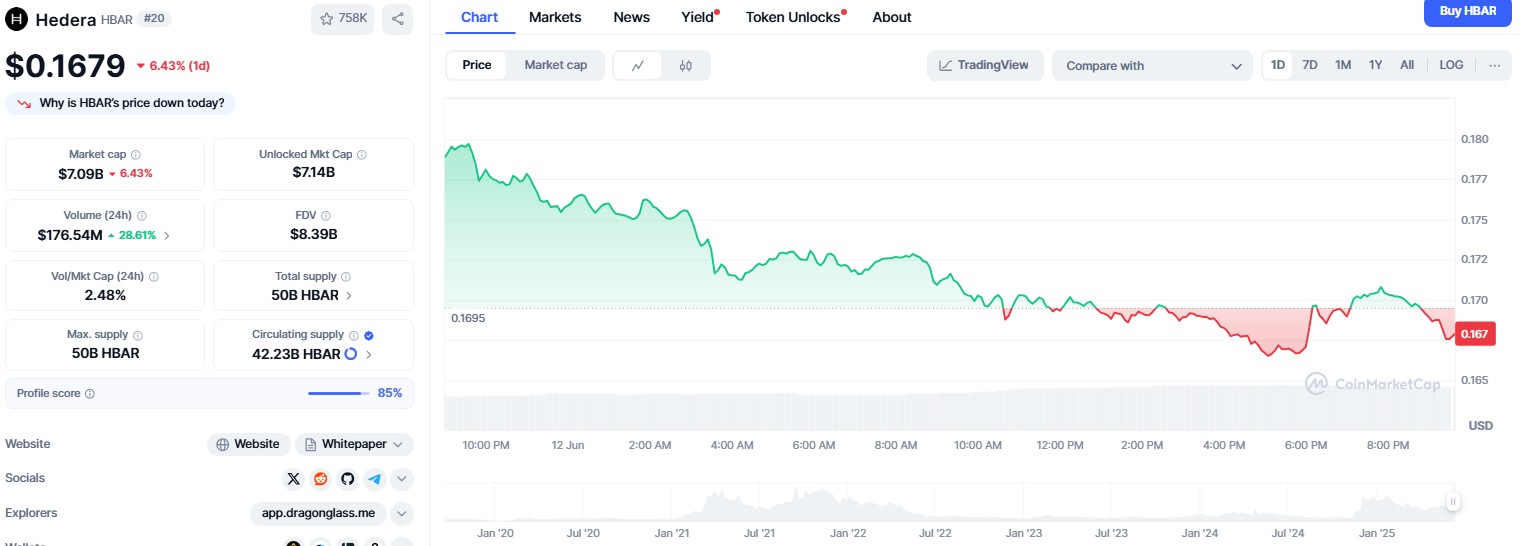Switch to the Markets tab
1520x546 pixels.
point(554,17)
